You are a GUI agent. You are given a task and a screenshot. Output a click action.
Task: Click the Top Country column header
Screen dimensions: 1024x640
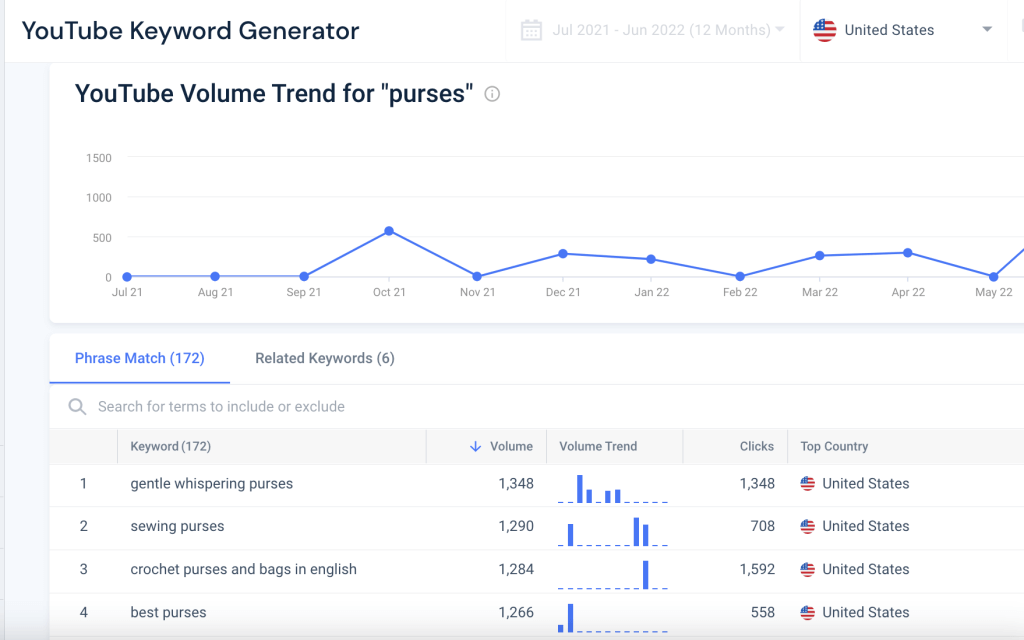pyautogui.click(x=835, y=447)
